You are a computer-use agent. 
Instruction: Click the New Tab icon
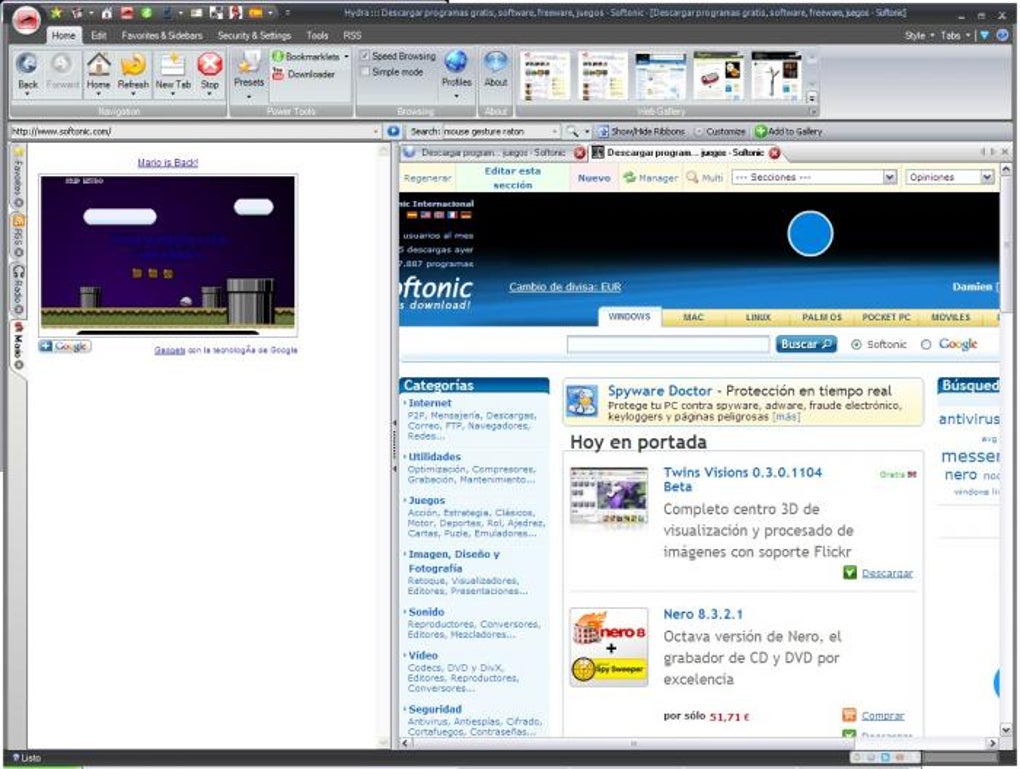[x=172, y=64]
